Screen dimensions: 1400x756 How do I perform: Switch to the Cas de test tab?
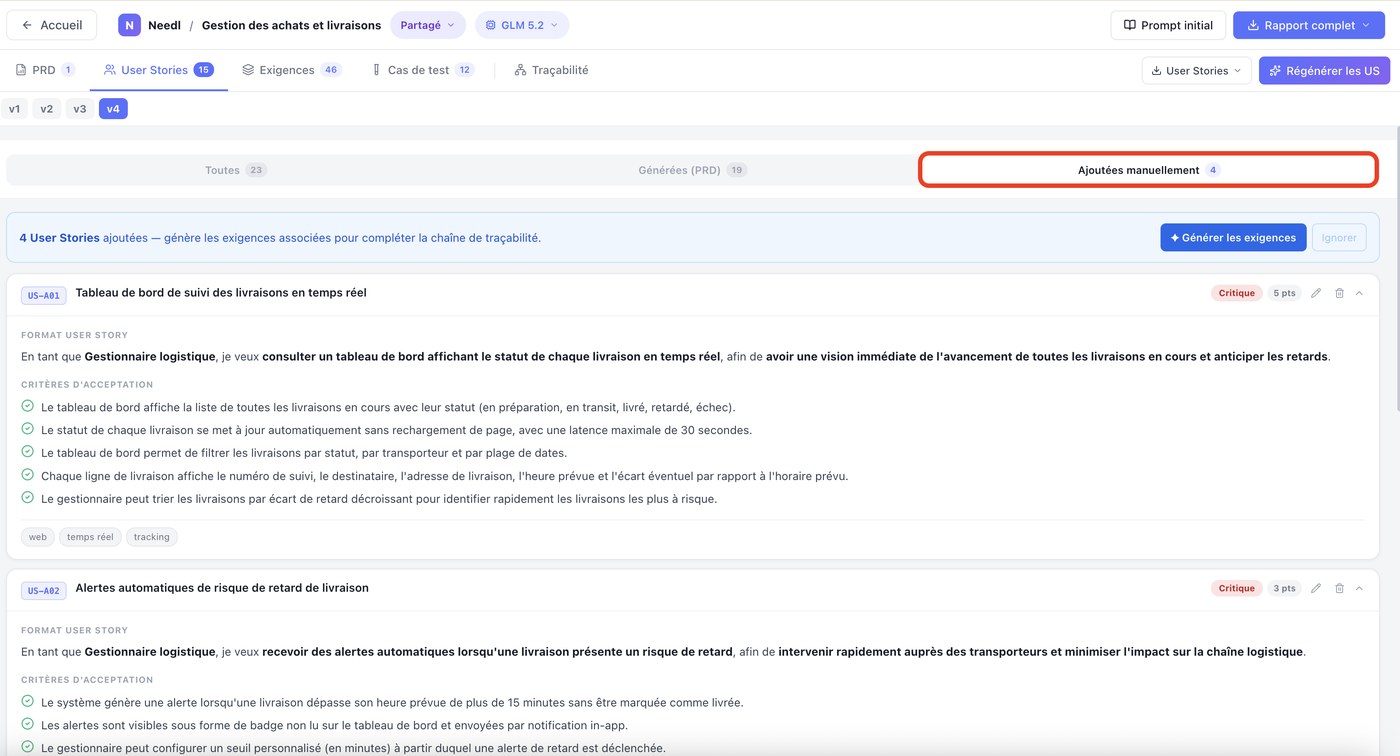(x=422, y=70)
